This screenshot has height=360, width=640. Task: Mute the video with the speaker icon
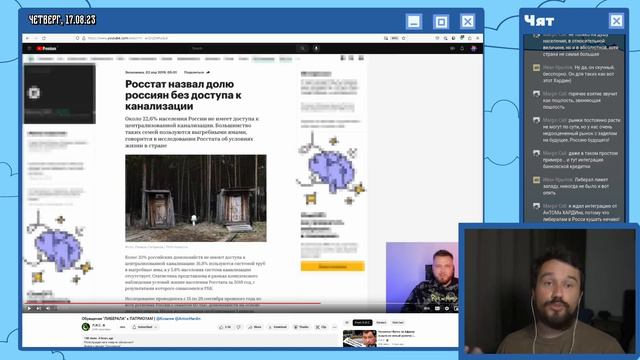(x=48, y=308)
